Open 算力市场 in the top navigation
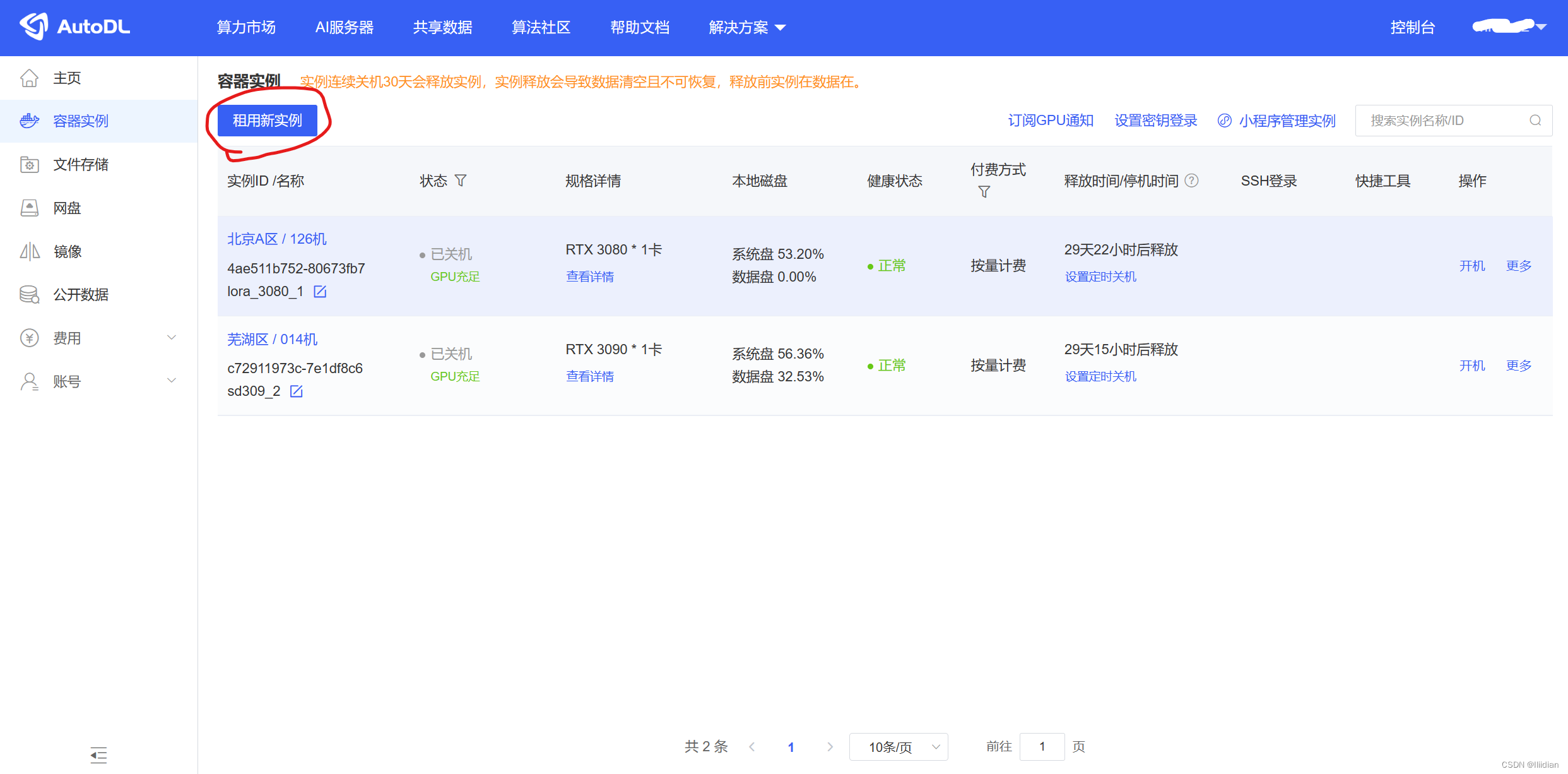The width and height of the screenshot is (1568, 774). 246,28
